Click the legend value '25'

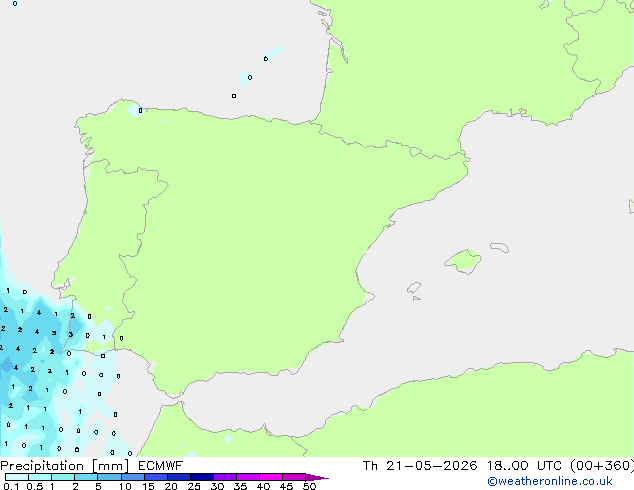click(x=194, y=486)
